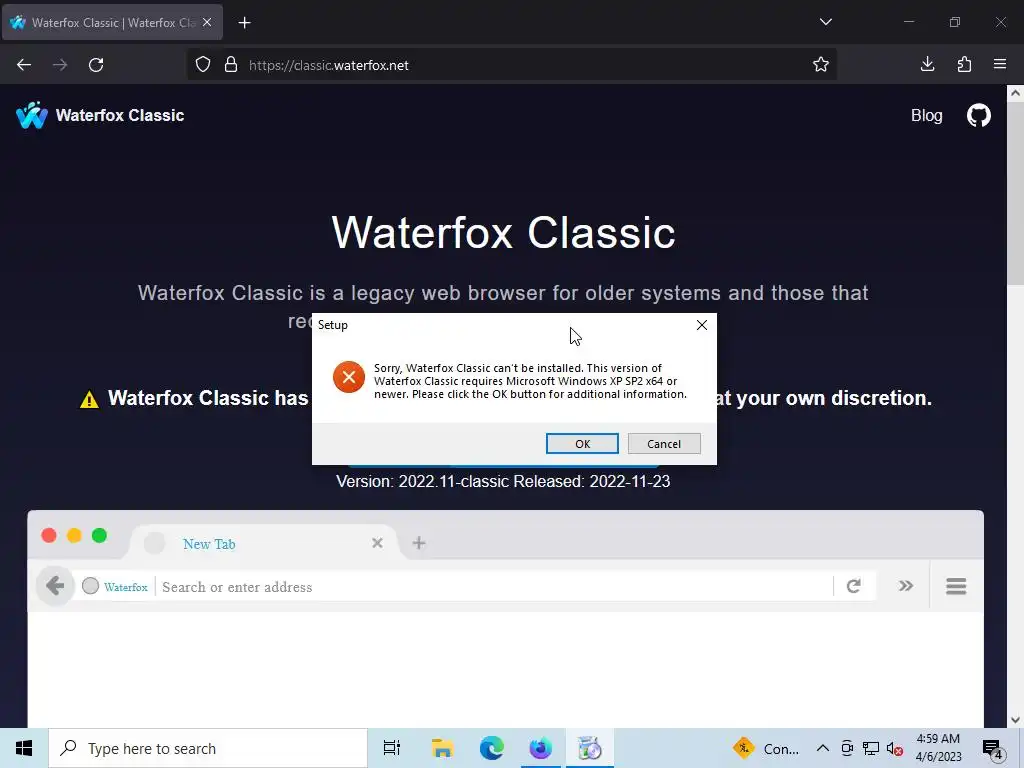Screen dimensions: 1024x768
Task: Bookmark this page with star icon
Action: (x=821, y=65)
